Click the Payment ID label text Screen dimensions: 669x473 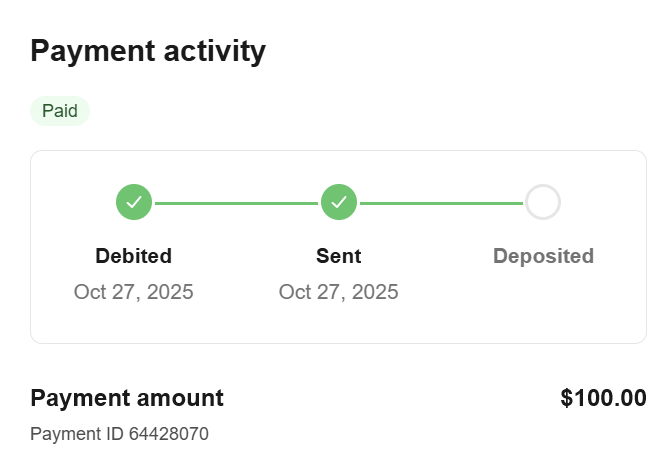(x=78, y=434)
